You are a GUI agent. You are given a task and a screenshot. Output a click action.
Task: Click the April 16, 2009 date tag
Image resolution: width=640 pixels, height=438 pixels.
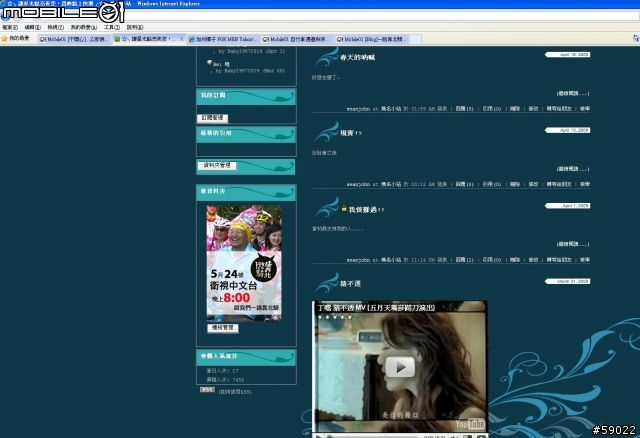coord(568,54)
